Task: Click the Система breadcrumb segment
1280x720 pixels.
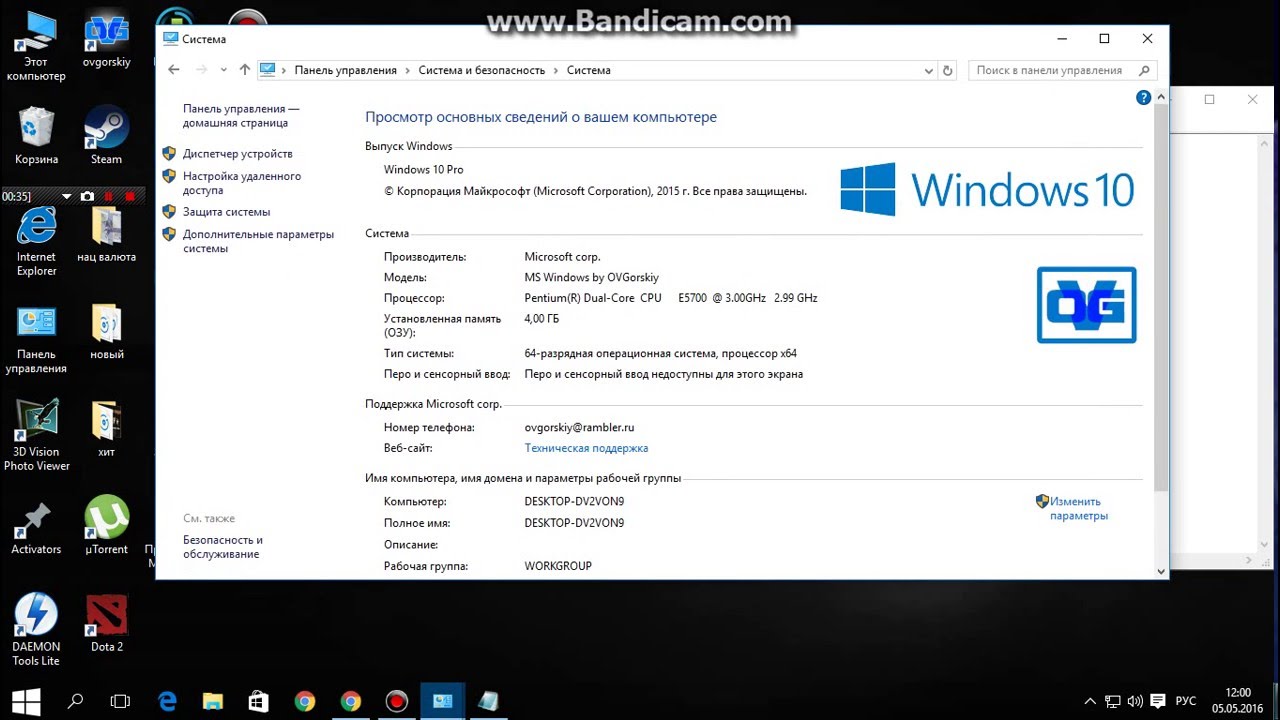Action: pos(588,70)
